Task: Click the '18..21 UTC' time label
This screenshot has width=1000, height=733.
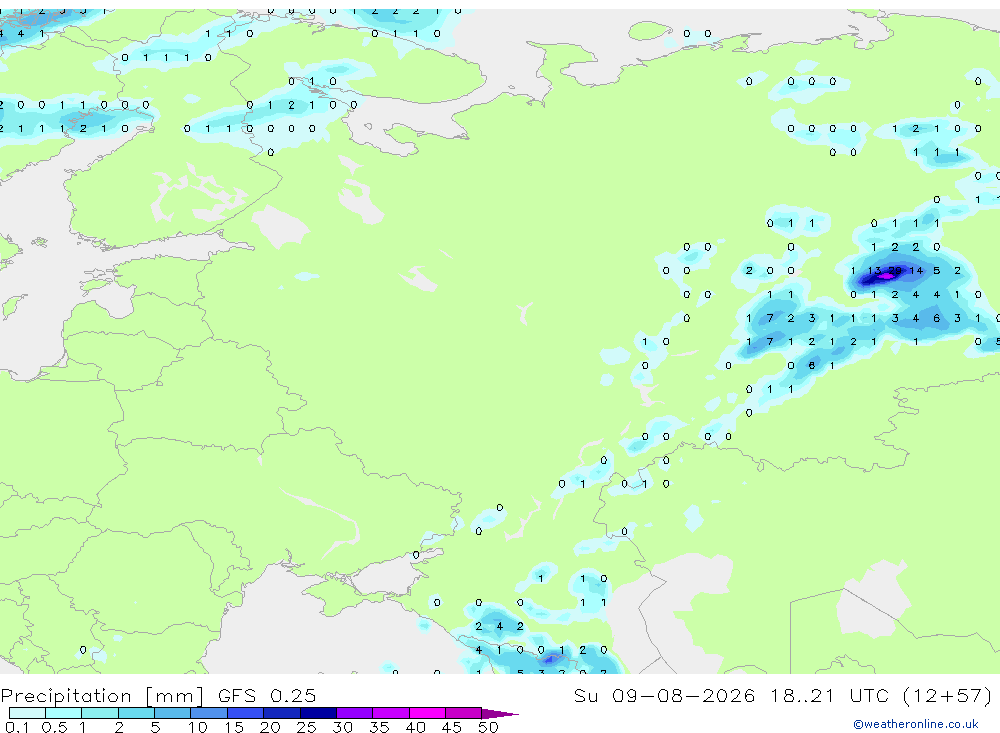Action: tap(829, 695)
